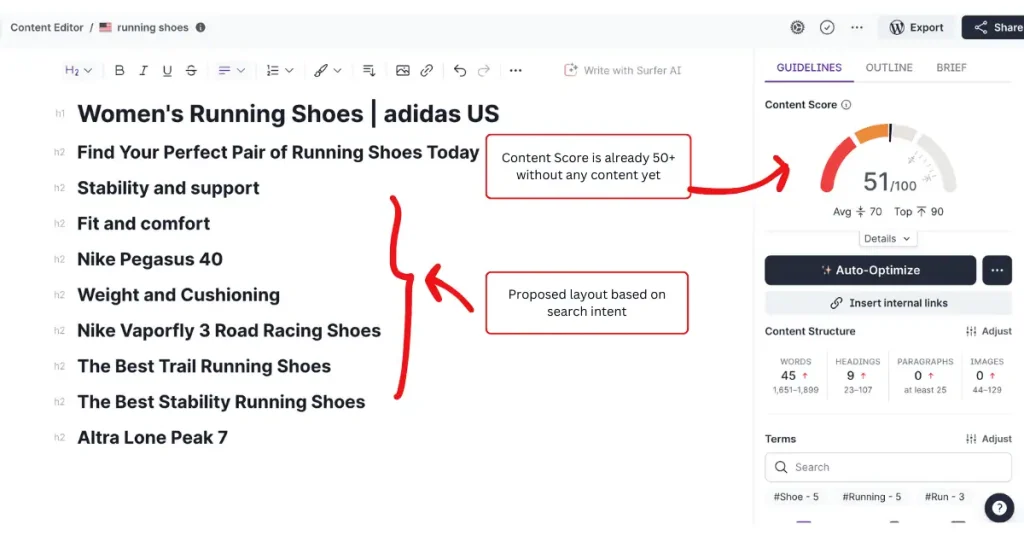
Task: Toggle bold formatting in the toolbar
Action: coord(120,71)
